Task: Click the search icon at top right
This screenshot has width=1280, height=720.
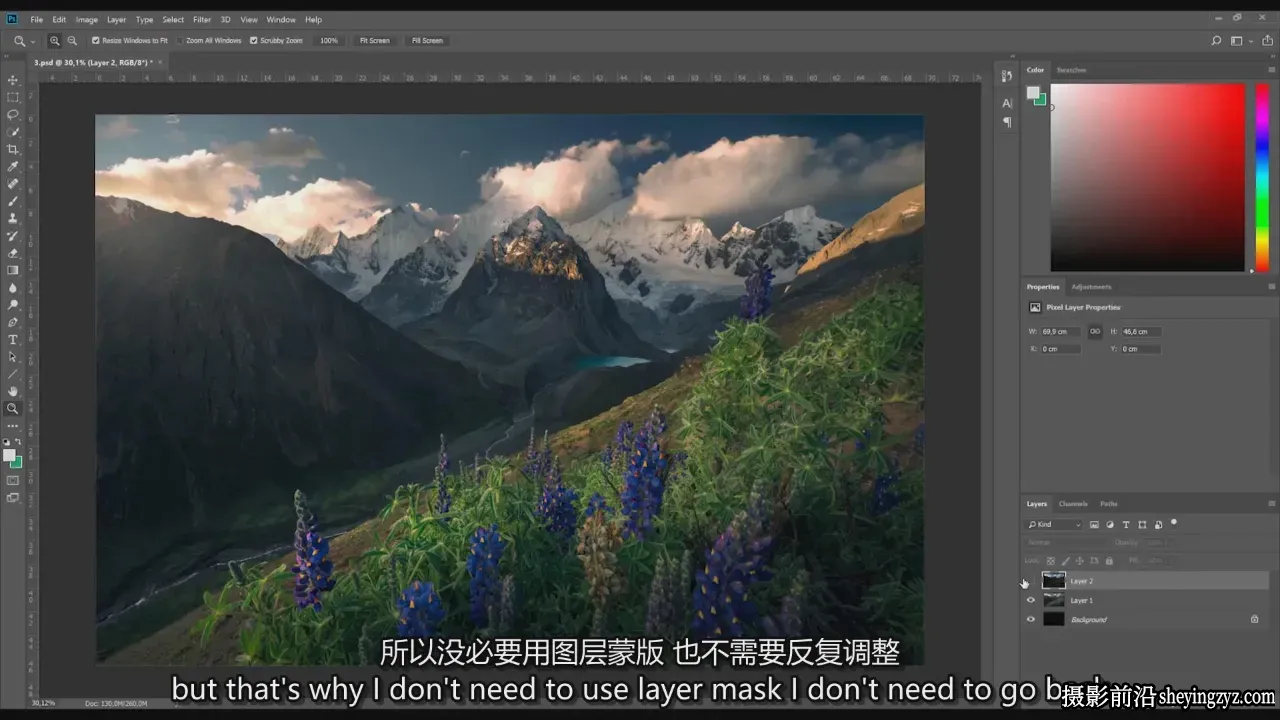Action: point(1216,41)
